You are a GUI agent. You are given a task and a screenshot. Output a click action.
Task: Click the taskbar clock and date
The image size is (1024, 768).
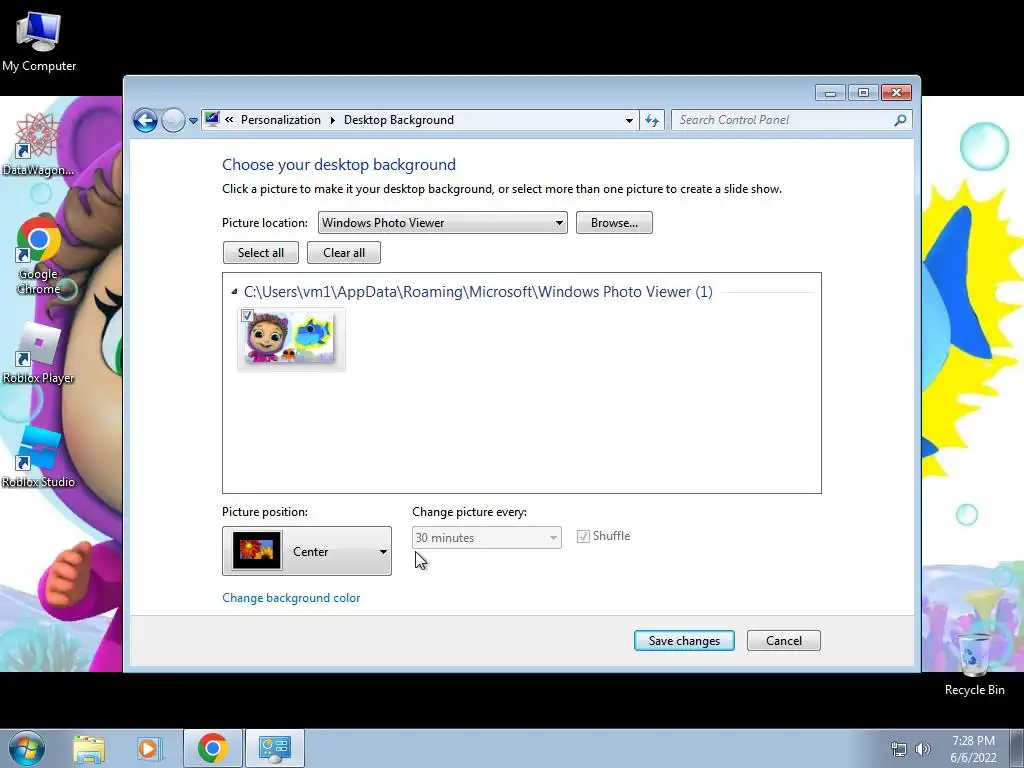(x=973, y=749)
